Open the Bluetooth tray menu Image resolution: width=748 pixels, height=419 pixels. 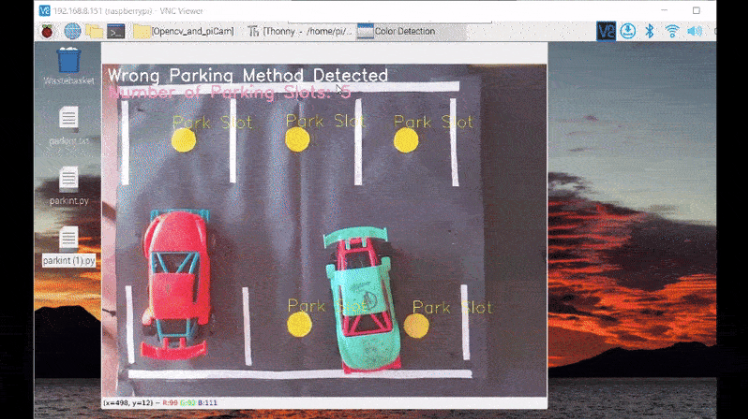(649, 31)
